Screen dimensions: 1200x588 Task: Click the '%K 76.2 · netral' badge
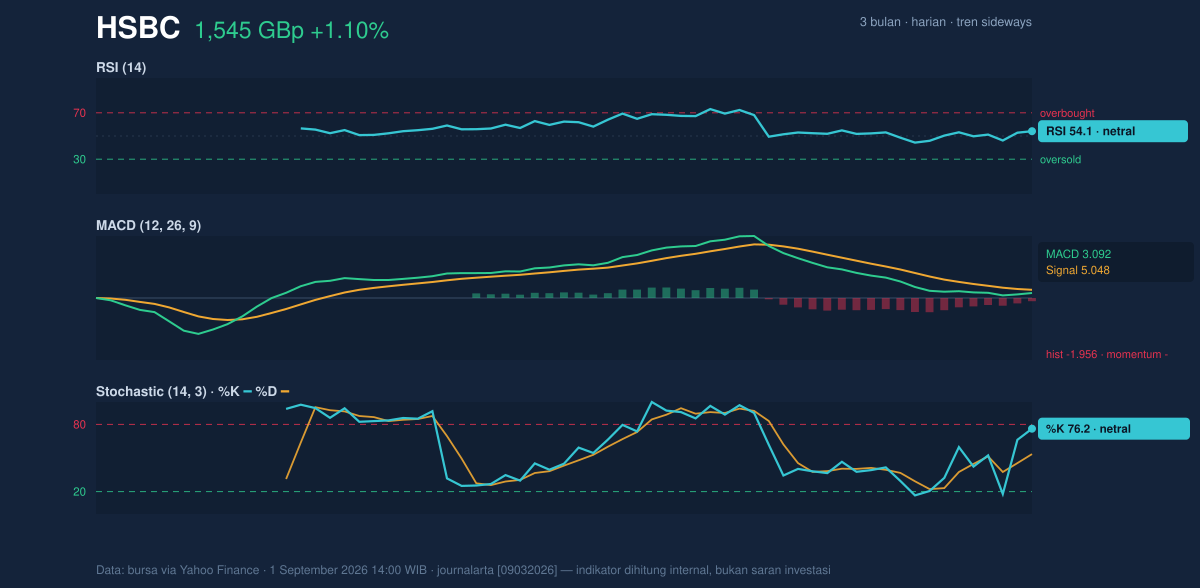[x=1114, y=429]
